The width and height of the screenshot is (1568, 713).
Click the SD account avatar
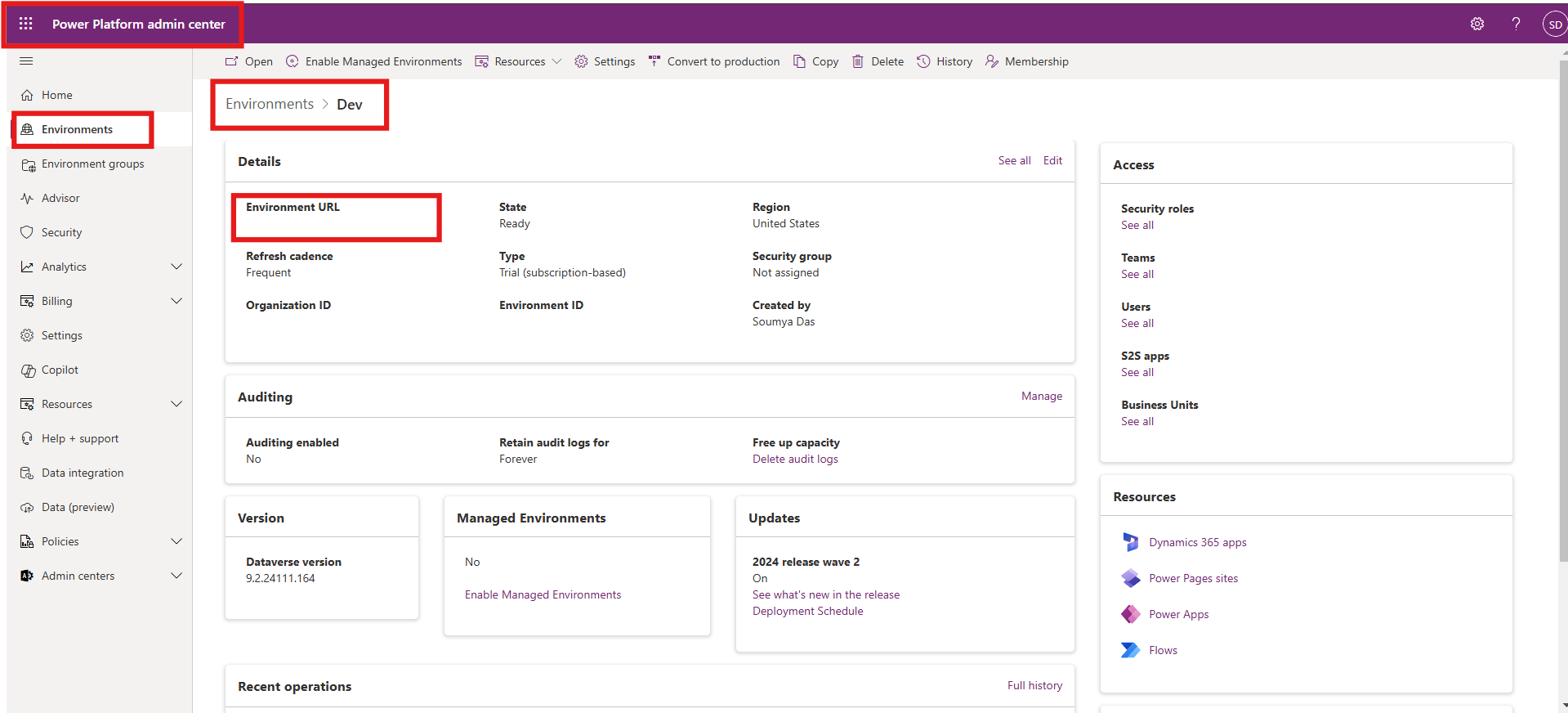tap(1553, 25)
